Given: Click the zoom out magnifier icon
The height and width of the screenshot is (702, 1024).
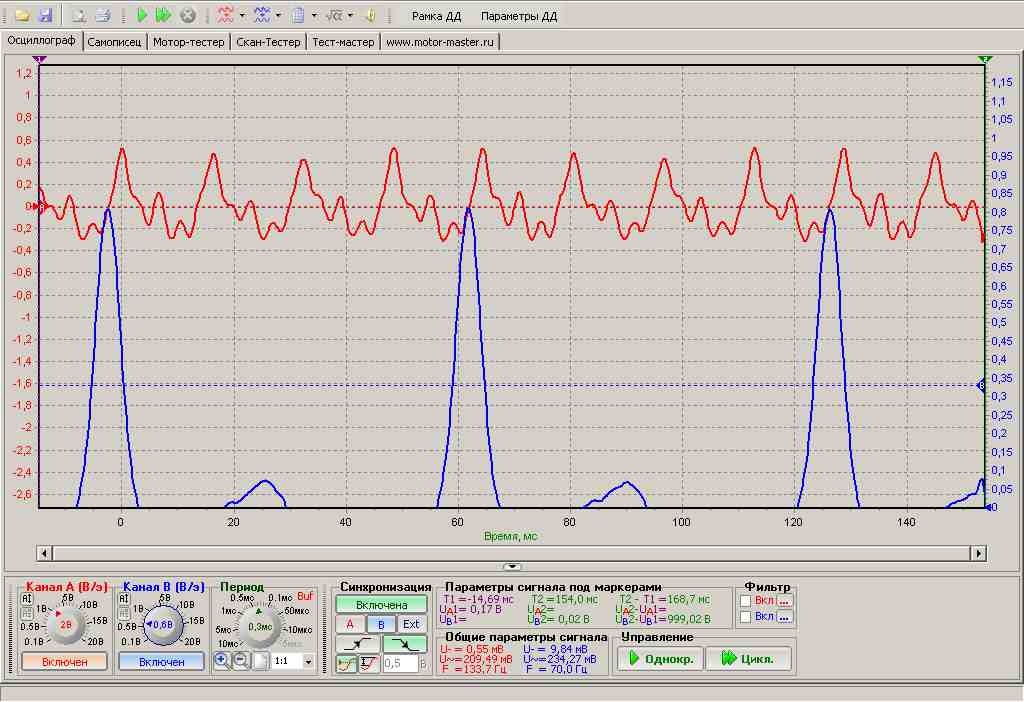Looking at the screenshot, I should point(241,661).
